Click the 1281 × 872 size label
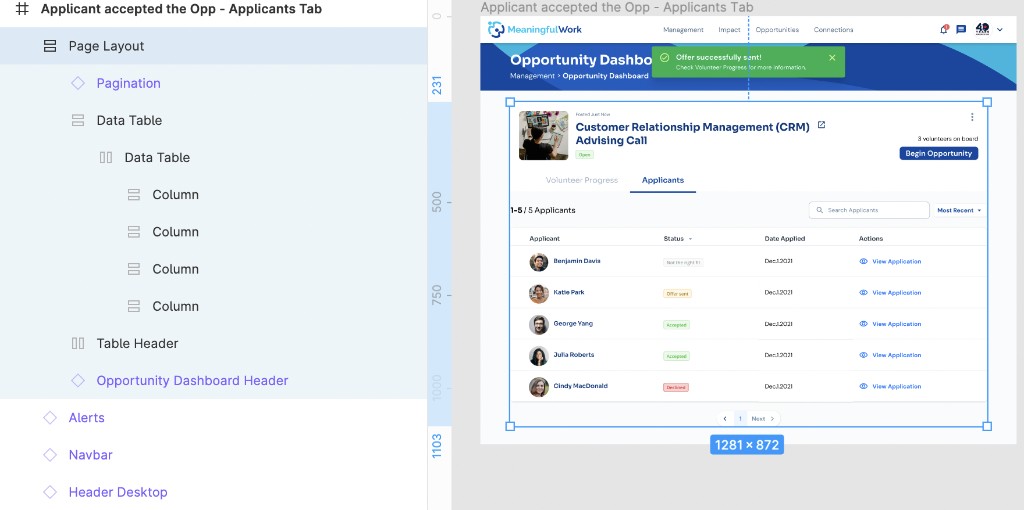This screenshot has width=1024, height=510. click(747, 445)
